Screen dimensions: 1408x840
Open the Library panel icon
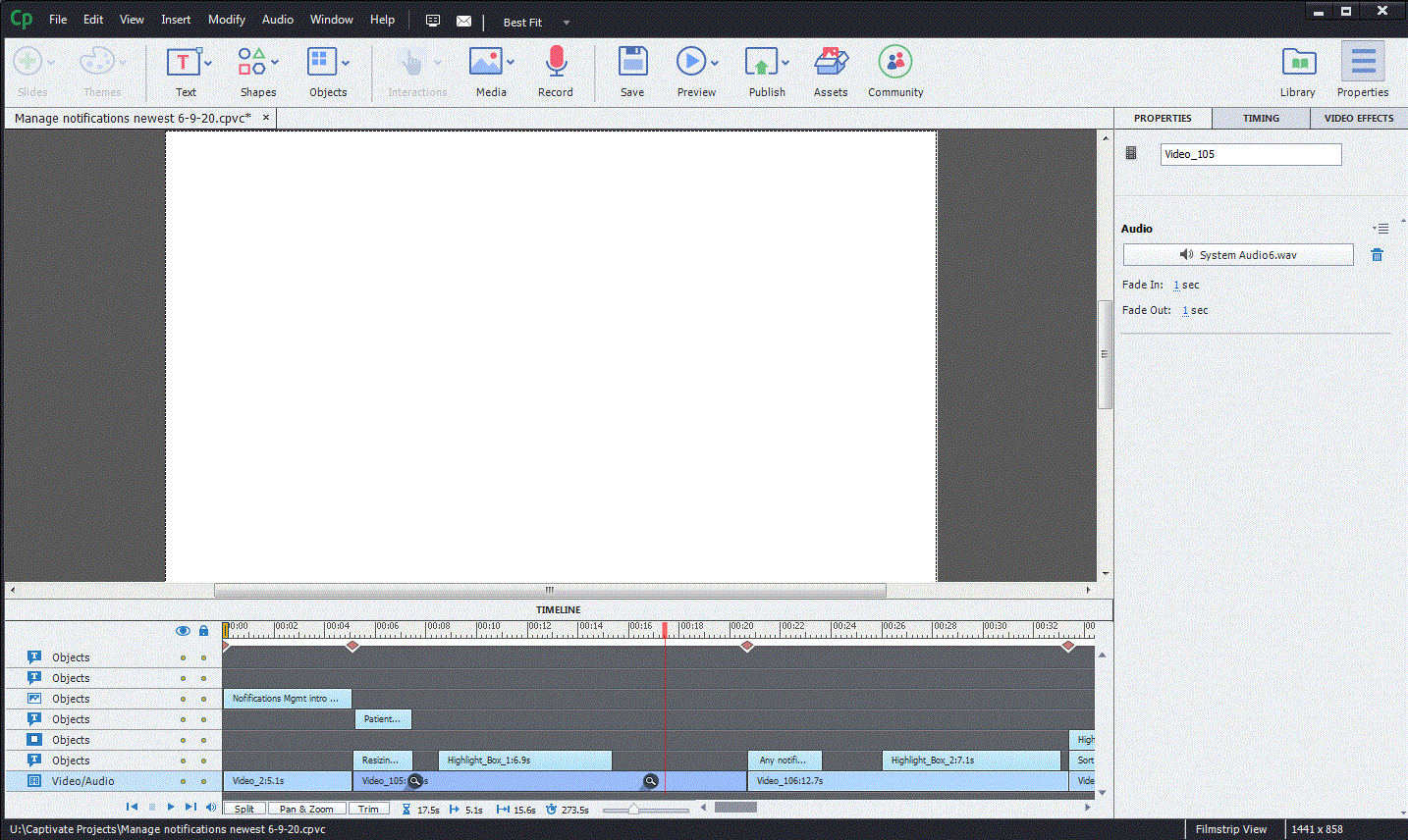pos(1298,63)
